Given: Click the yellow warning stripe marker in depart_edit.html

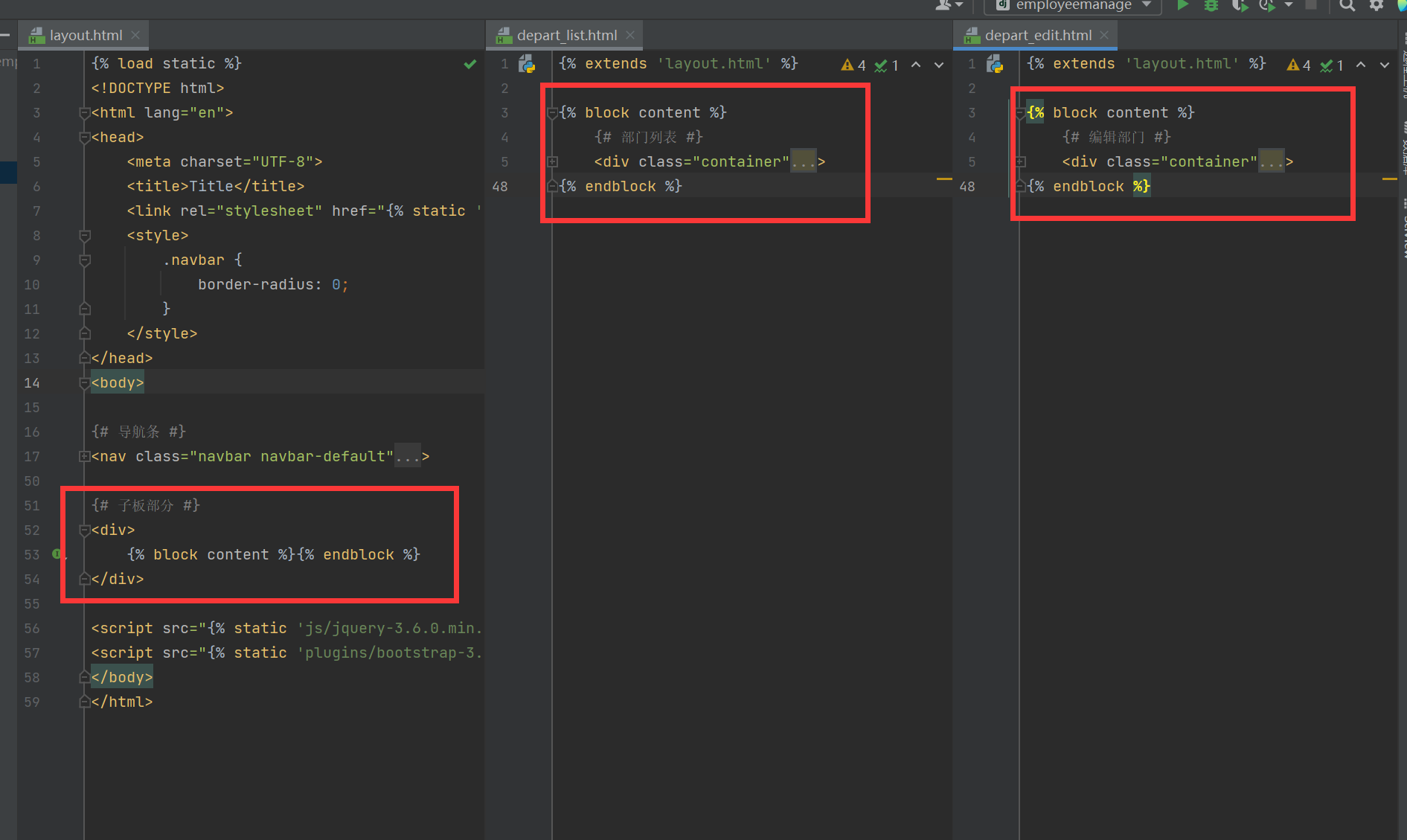Looking at the screenshot, I should tap(1389, 179).
